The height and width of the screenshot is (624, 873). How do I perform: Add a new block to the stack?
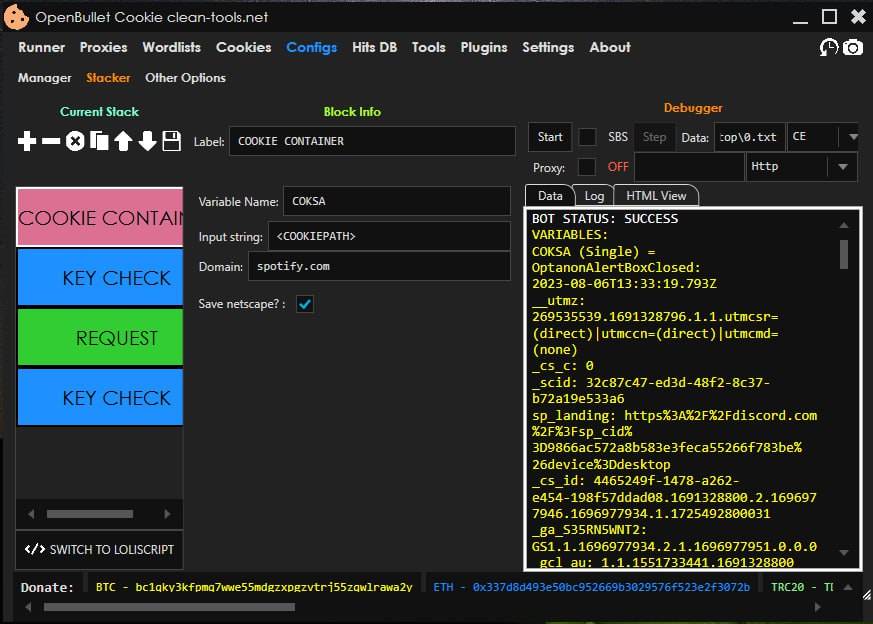27,141
